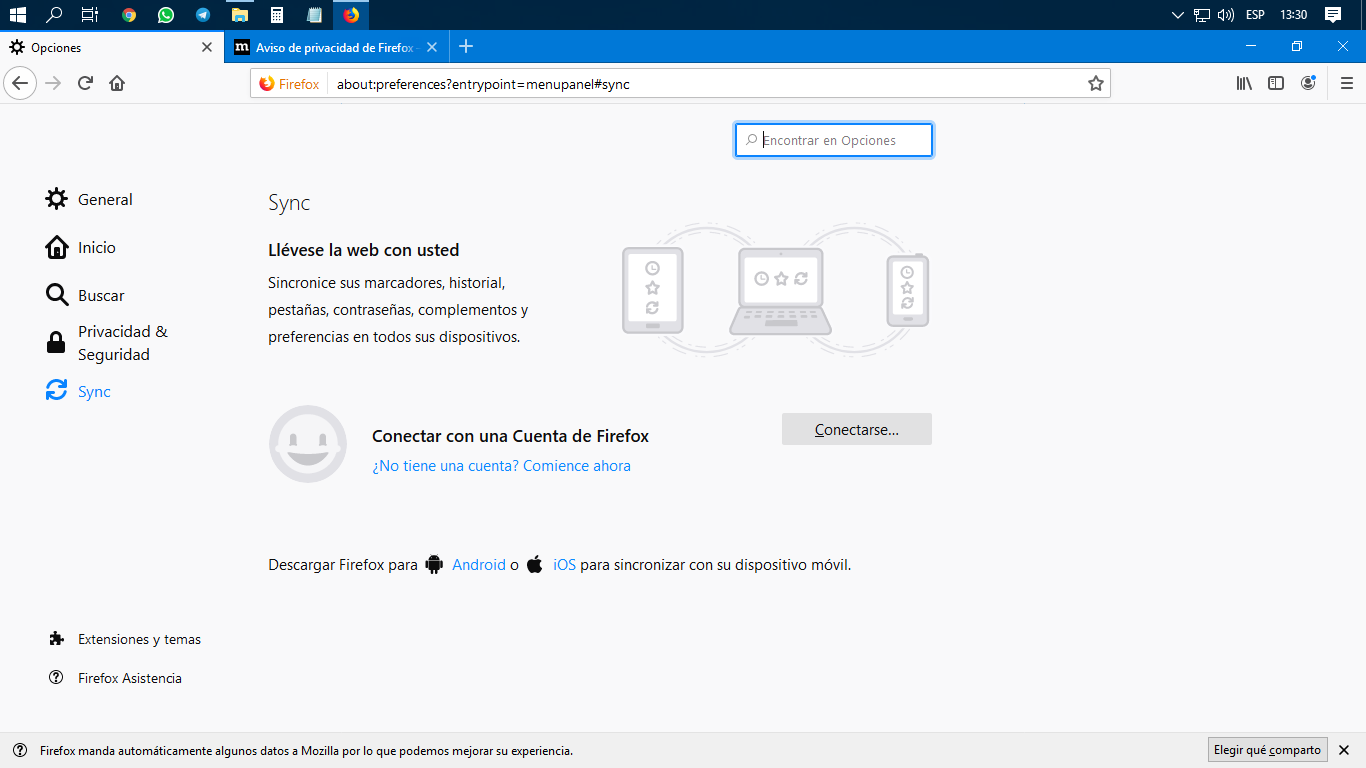
Task: Open the Library icon in the toolbar
Action: coord(1244,84)
